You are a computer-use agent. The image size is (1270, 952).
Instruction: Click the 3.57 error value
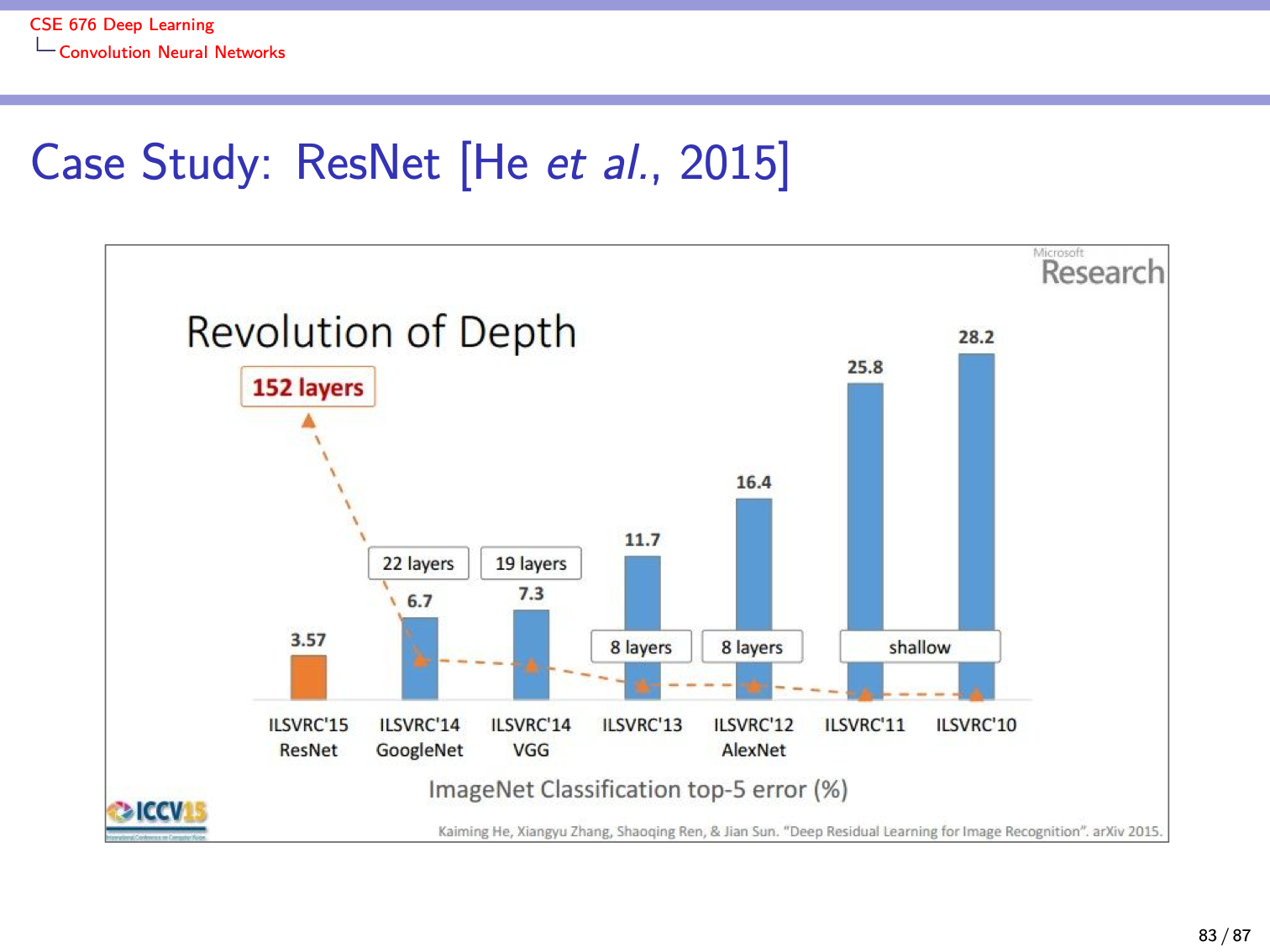click(308, 640)
